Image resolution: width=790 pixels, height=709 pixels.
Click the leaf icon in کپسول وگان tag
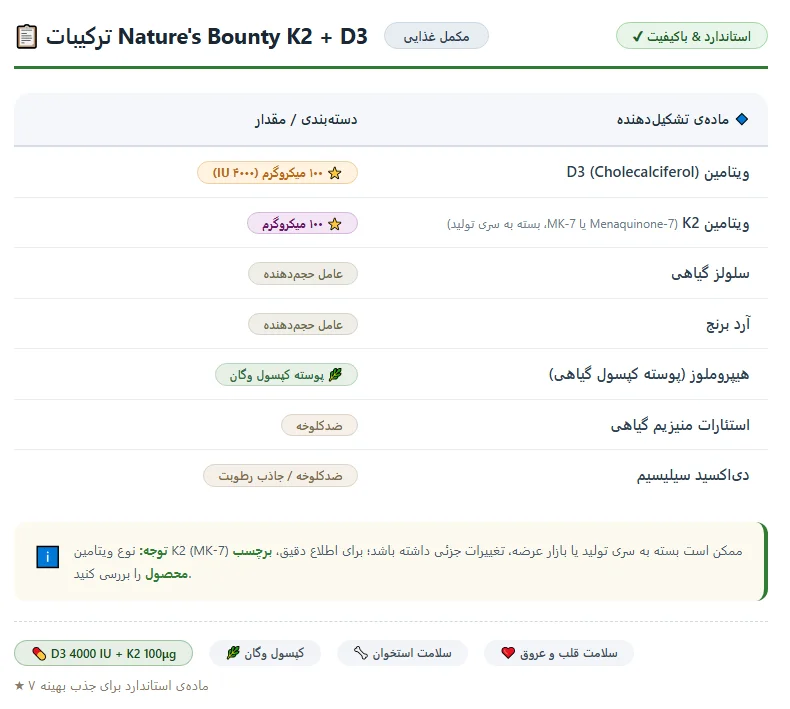[x=233, y=653]
